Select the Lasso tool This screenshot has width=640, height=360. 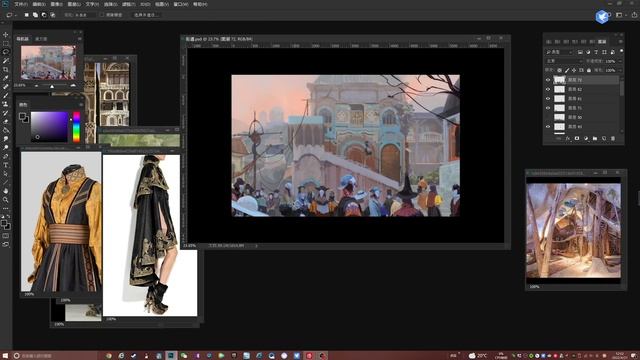6,52
